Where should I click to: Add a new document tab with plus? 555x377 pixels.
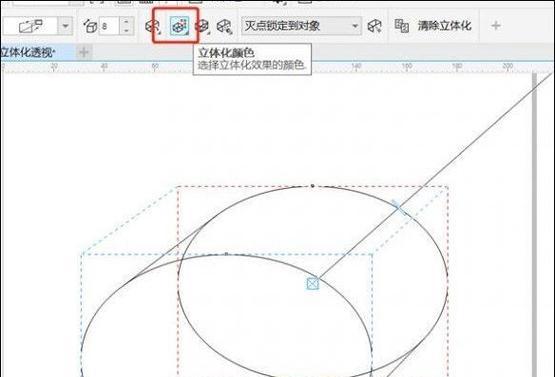point(84,52)
